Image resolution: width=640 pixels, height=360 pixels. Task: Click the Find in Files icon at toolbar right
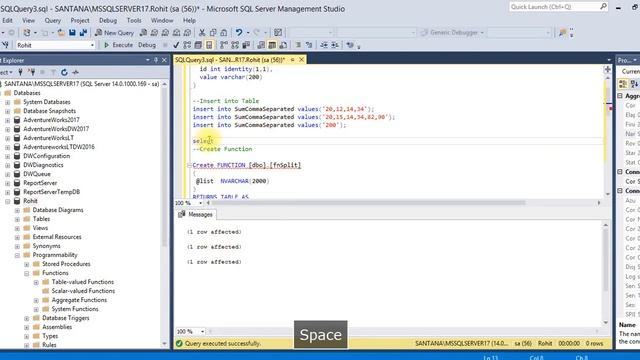(562, 33)
